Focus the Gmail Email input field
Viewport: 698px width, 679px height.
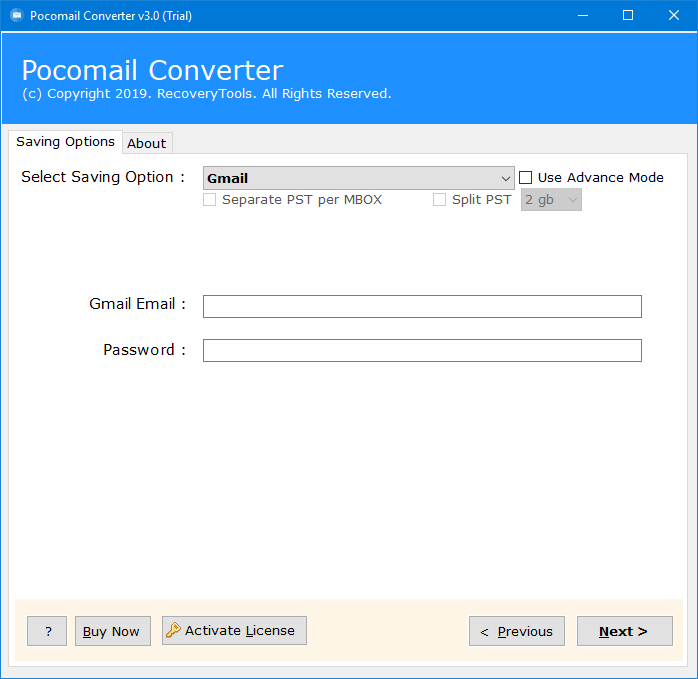pyautogui.click(x=422, y=306)
